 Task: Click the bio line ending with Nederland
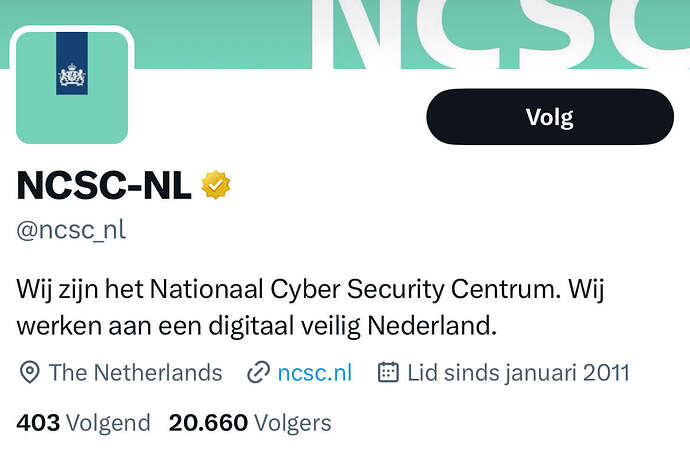click(257, 326)
